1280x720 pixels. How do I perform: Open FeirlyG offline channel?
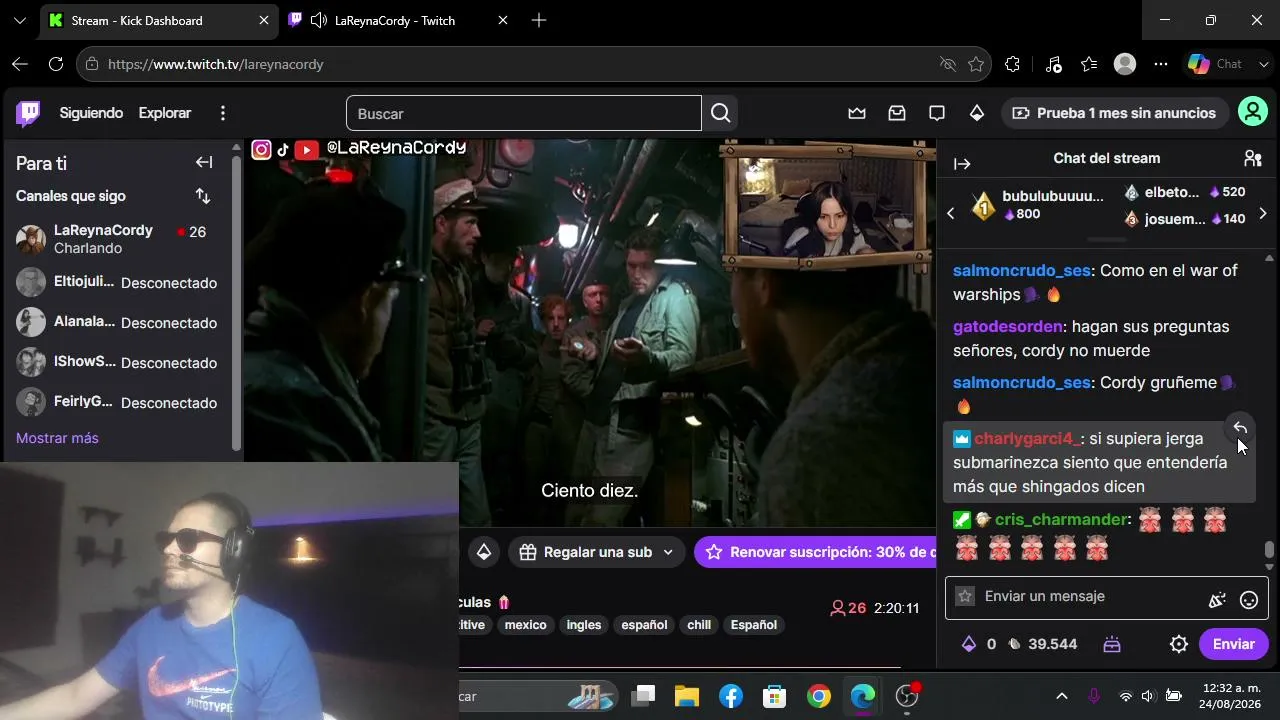click(116, 403)
